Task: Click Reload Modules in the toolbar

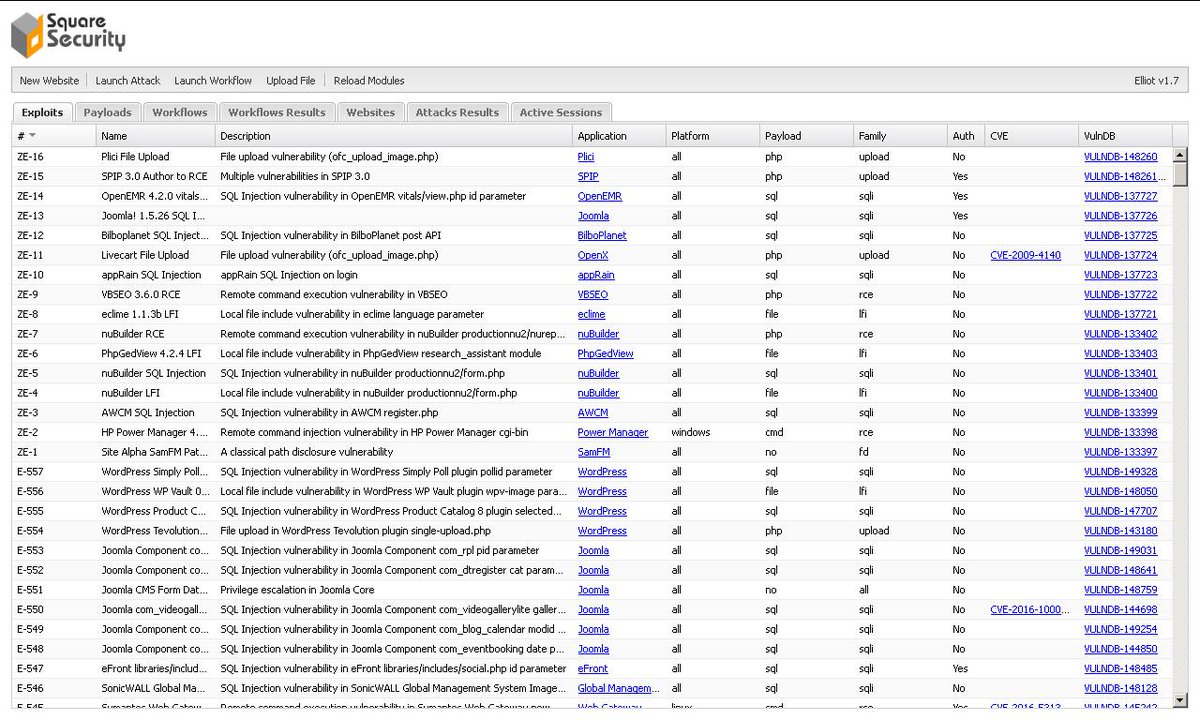Action: [369, 80]
